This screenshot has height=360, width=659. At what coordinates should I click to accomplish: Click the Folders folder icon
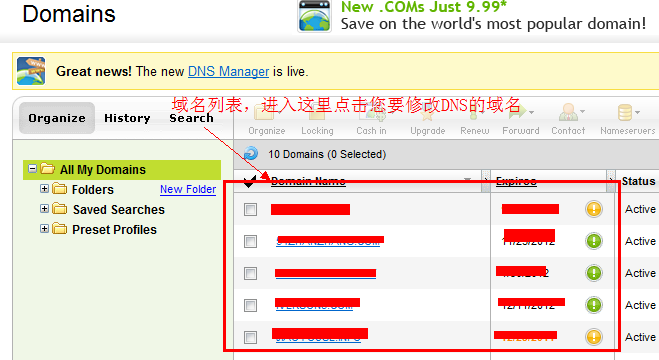coord(60,189)
